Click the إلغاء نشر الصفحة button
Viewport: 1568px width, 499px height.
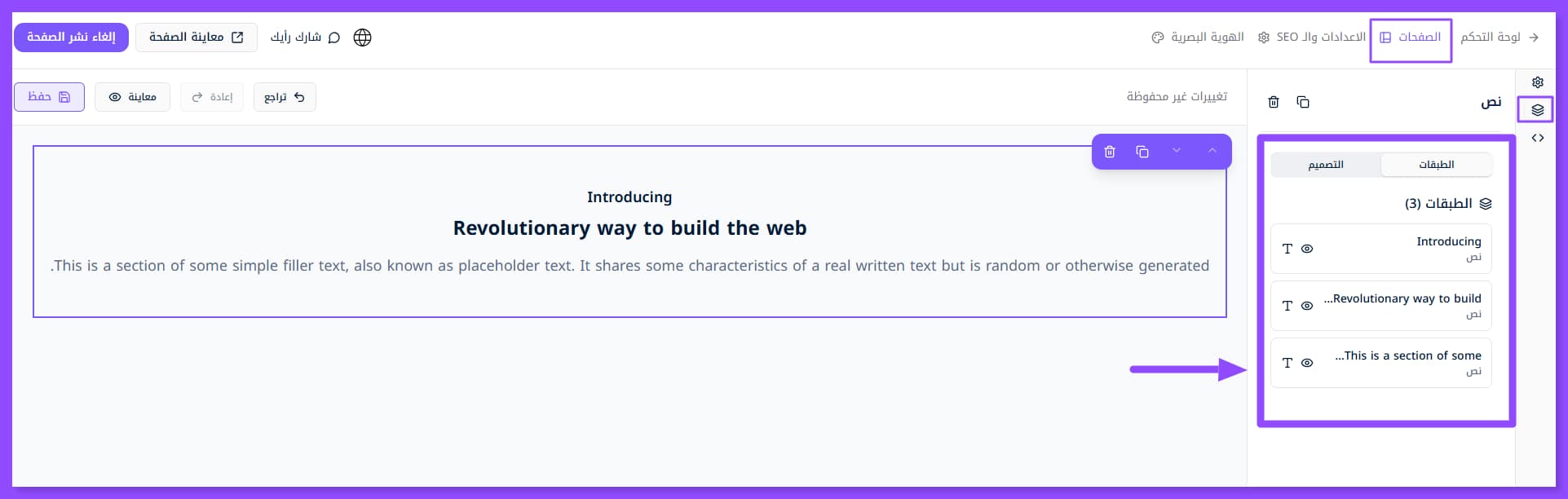pos(71,38)
